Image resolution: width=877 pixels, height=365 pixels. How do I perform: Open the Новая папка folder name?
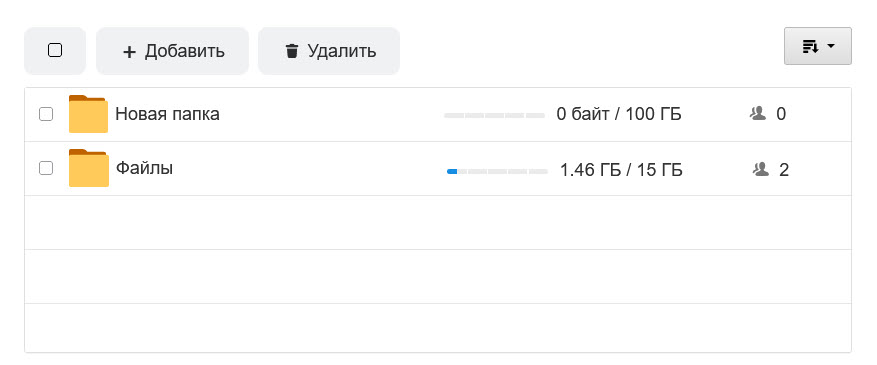[167, 114]
